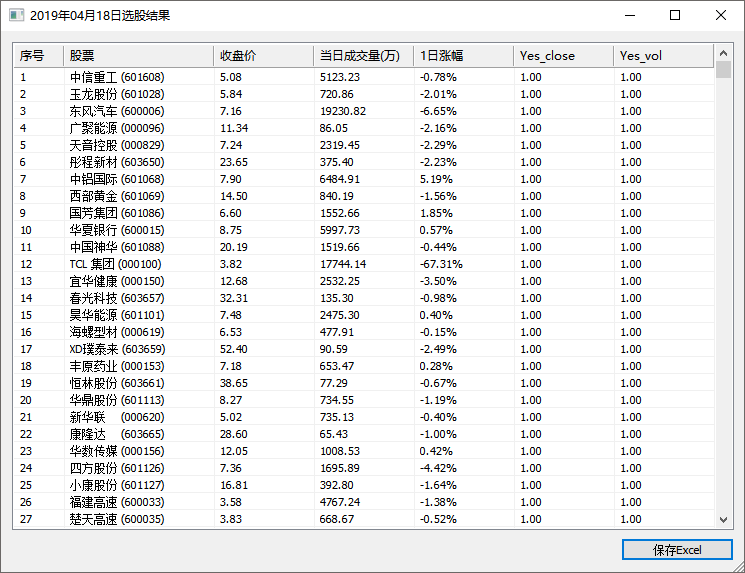The width and height of the screenshot is (745, 573).
Task: Maximize the 选股结果 window
Action: tap(675, 16)
